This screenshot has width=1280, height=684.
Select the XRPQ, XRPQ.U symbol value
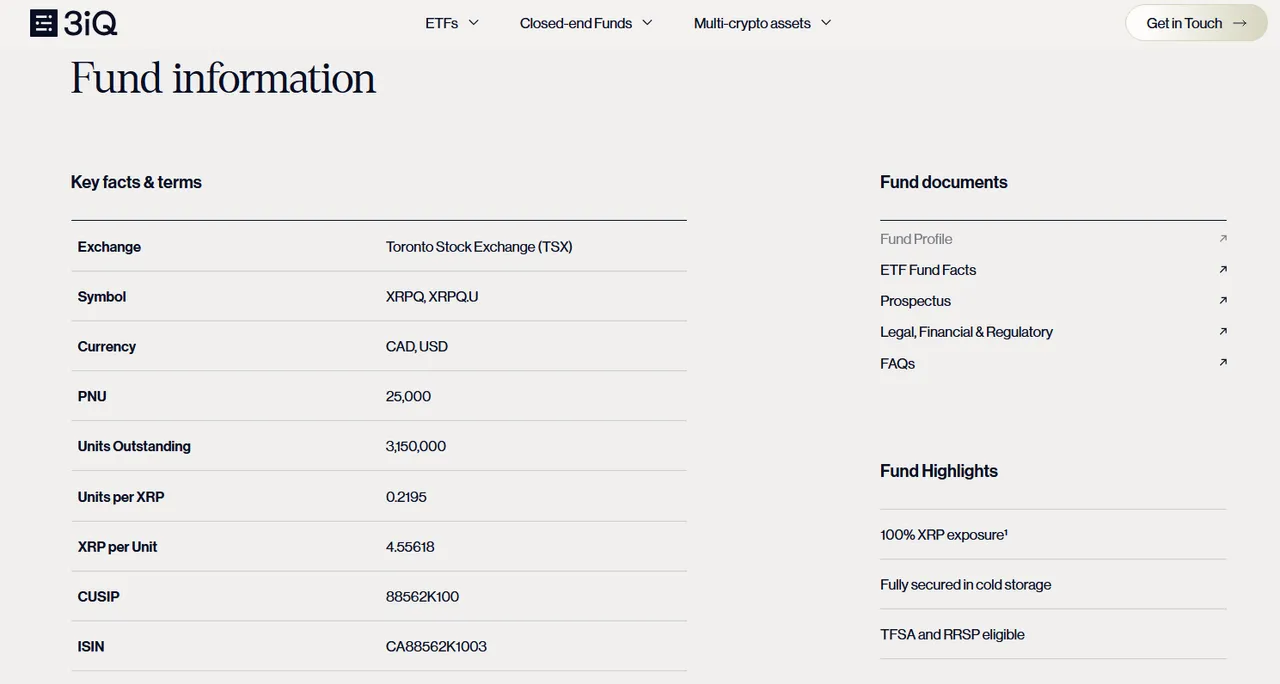click(432, 297)
